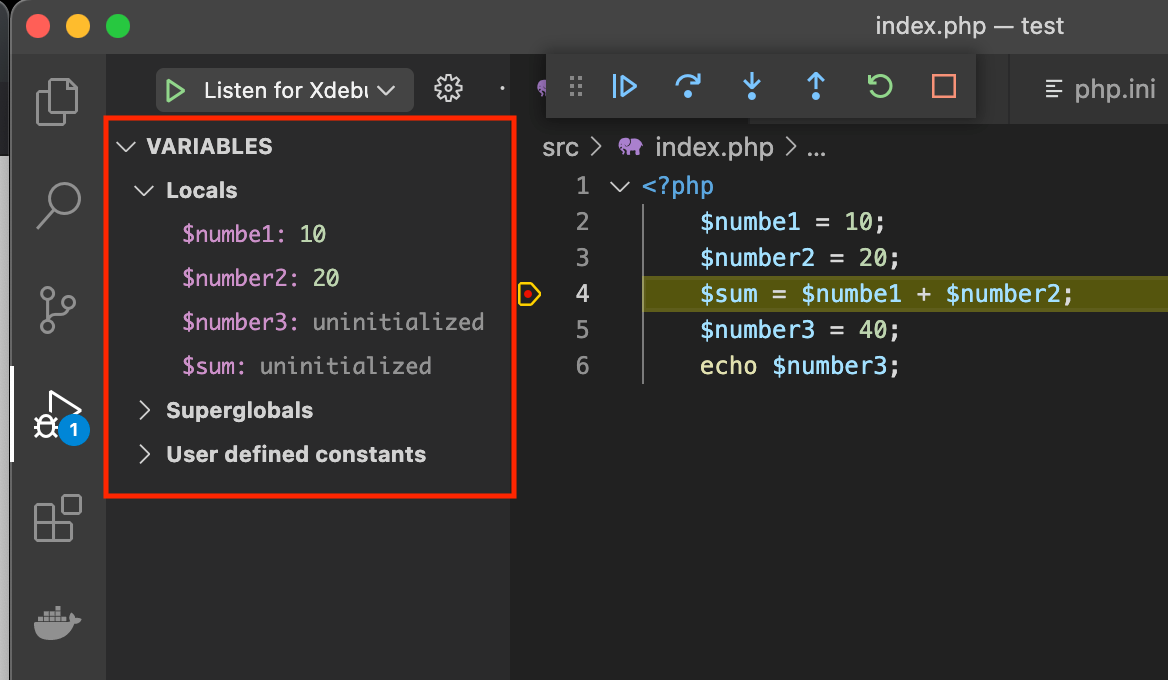Click src in the breadcrumb
Screen dimensions: 1168x680
click(560, 147)
